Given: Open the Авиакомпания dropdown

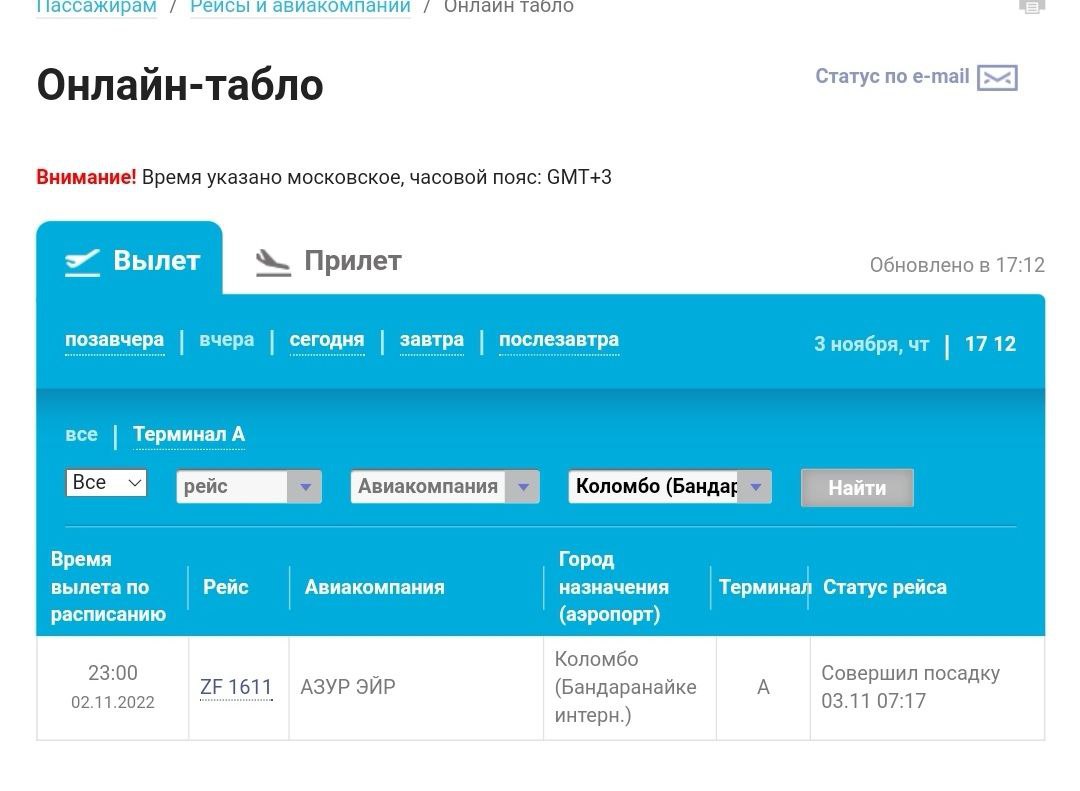Looking at the screenshot, I should (x=444, y=487).
